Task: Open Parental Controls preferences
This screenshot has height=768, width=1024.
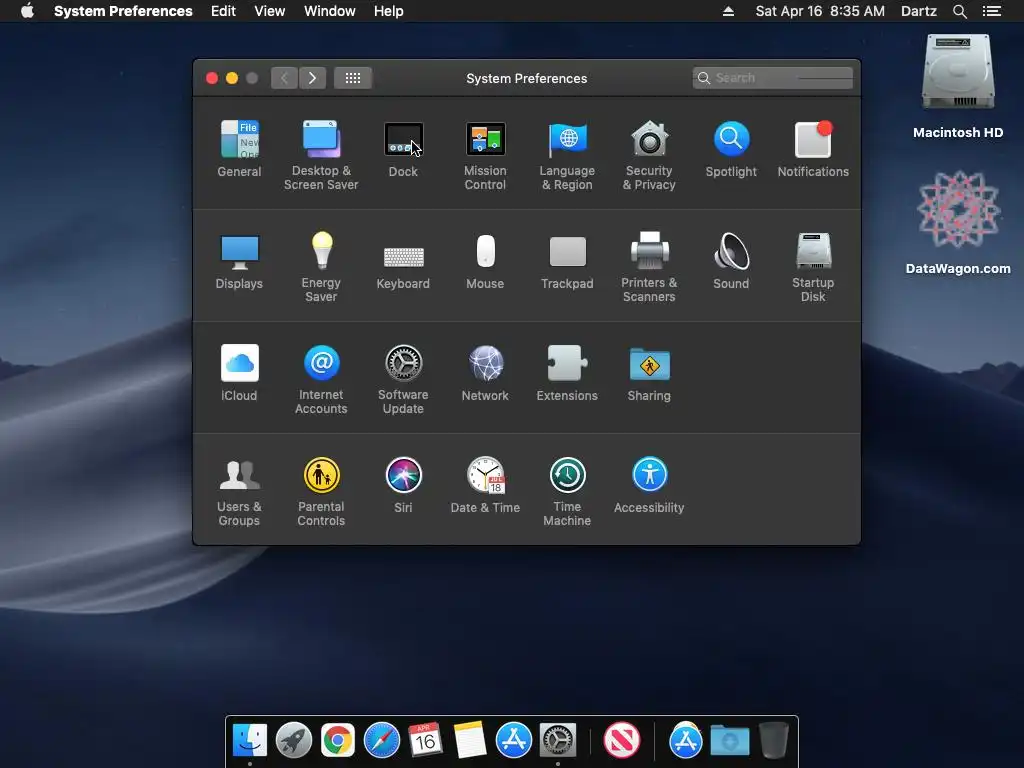Action: pyautogui.click(x=321, y=491)
